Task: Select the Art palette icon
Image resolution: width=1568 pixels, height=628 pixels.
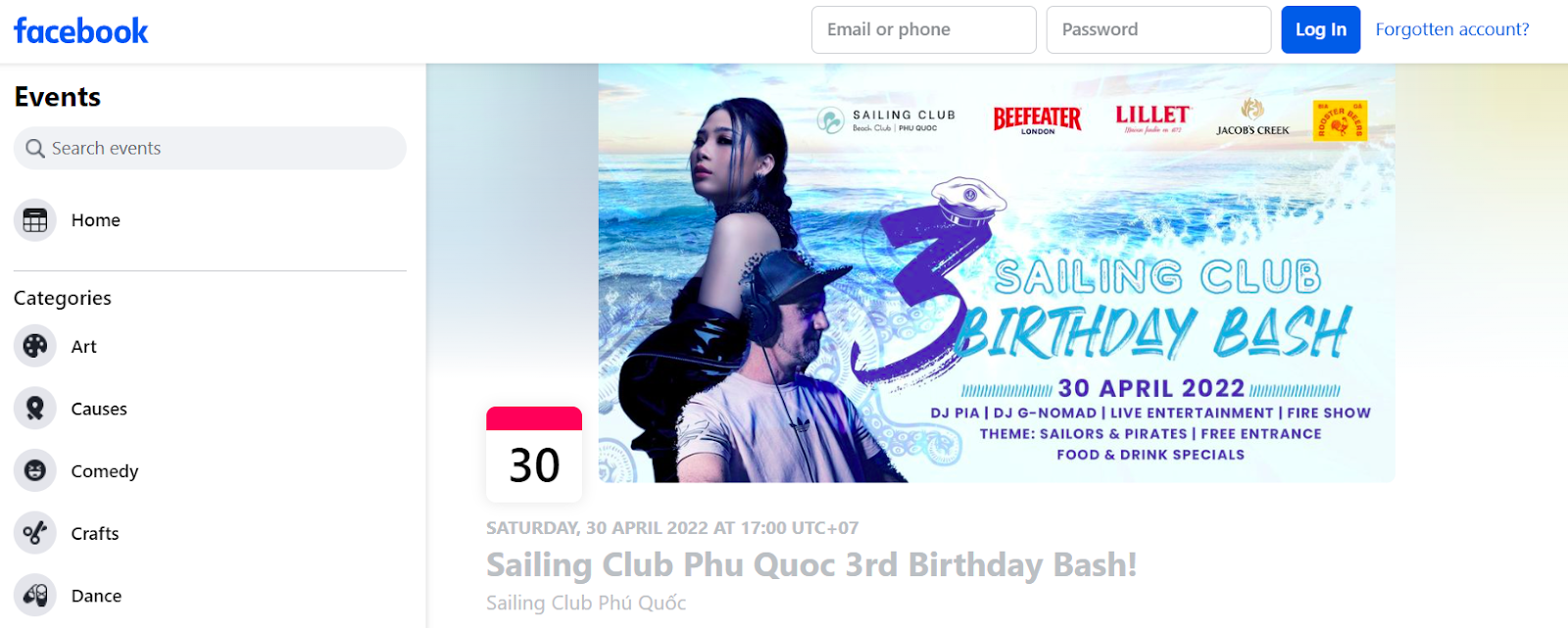Action: click(x=35, y=346)
